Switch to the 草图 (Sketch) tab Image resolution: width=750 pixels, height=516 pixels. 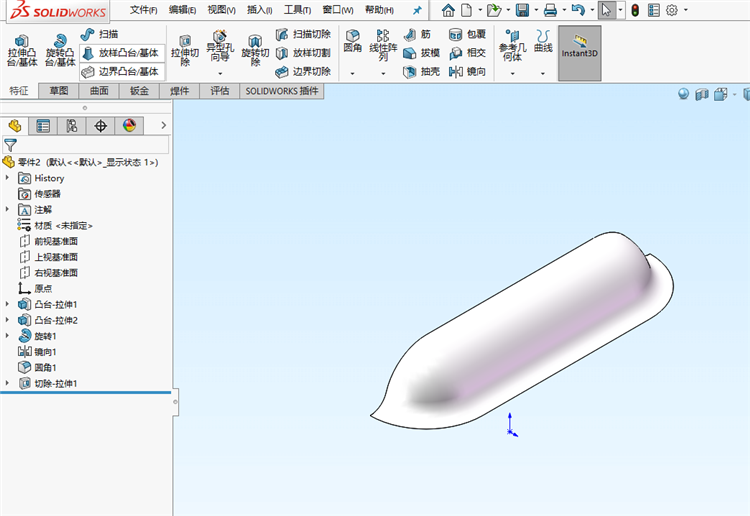coord(59,91)
